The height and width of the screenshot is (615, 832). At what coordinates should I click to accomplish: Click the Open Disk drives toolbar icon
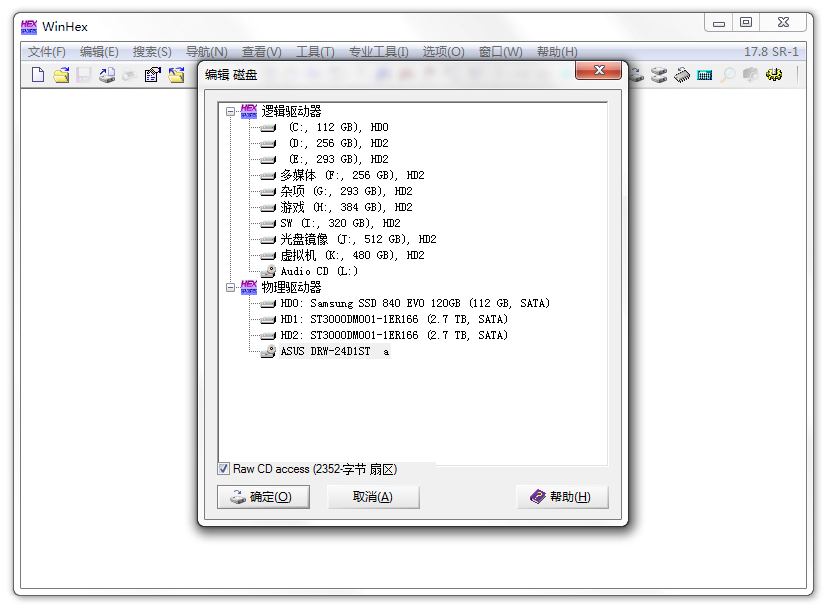click(x=659, y=75)
